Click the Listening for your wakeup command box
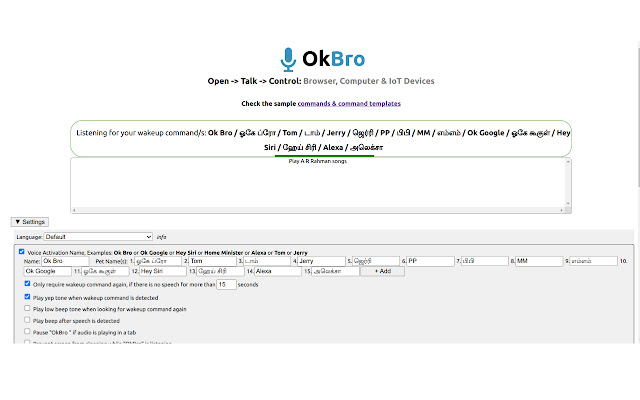The width and height of the screenshot is (640, 400). (x=321, y=139)
